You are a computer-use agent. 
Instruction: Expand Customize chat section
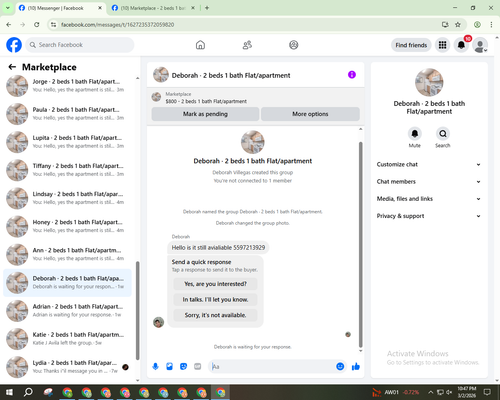coord(429,164)
